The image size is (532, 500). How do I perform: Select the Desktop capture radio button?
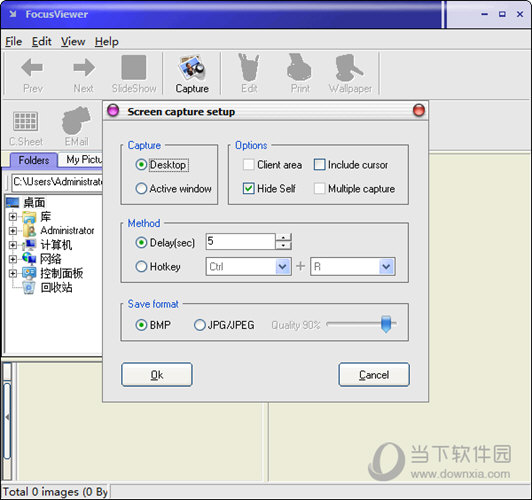pos(141,165)
